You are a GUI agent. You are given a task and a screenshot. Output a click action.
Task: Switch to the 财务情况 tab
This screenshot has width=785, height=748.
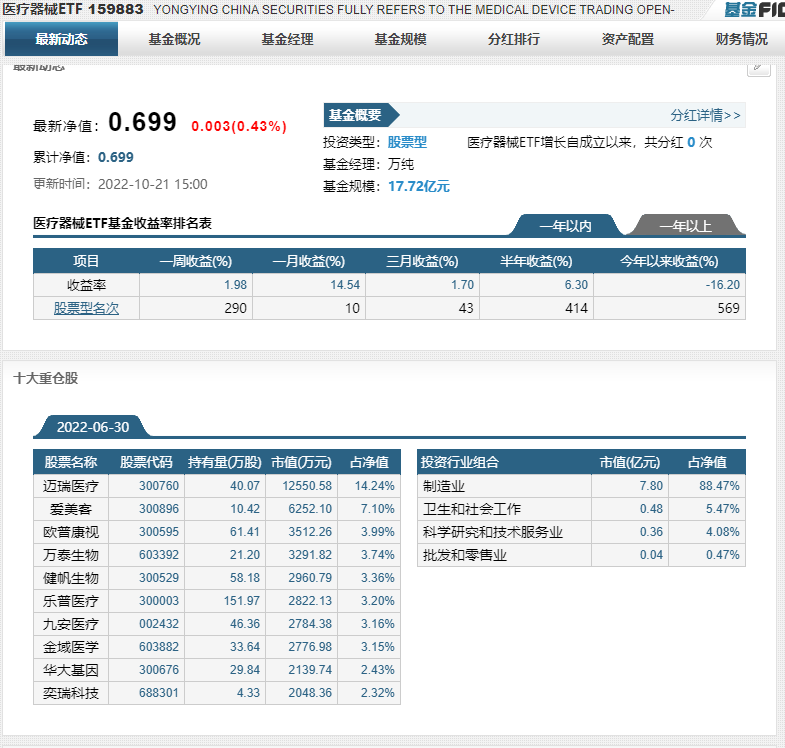(x=741, y=39)
